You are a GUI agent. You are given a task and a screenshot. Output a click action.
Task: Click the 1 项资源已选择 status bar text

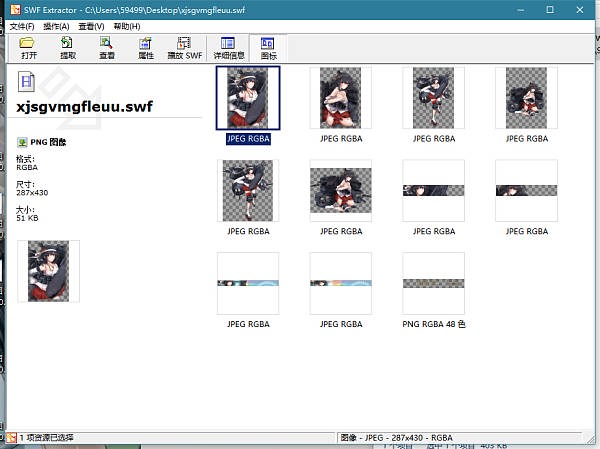tap(46, 438)
